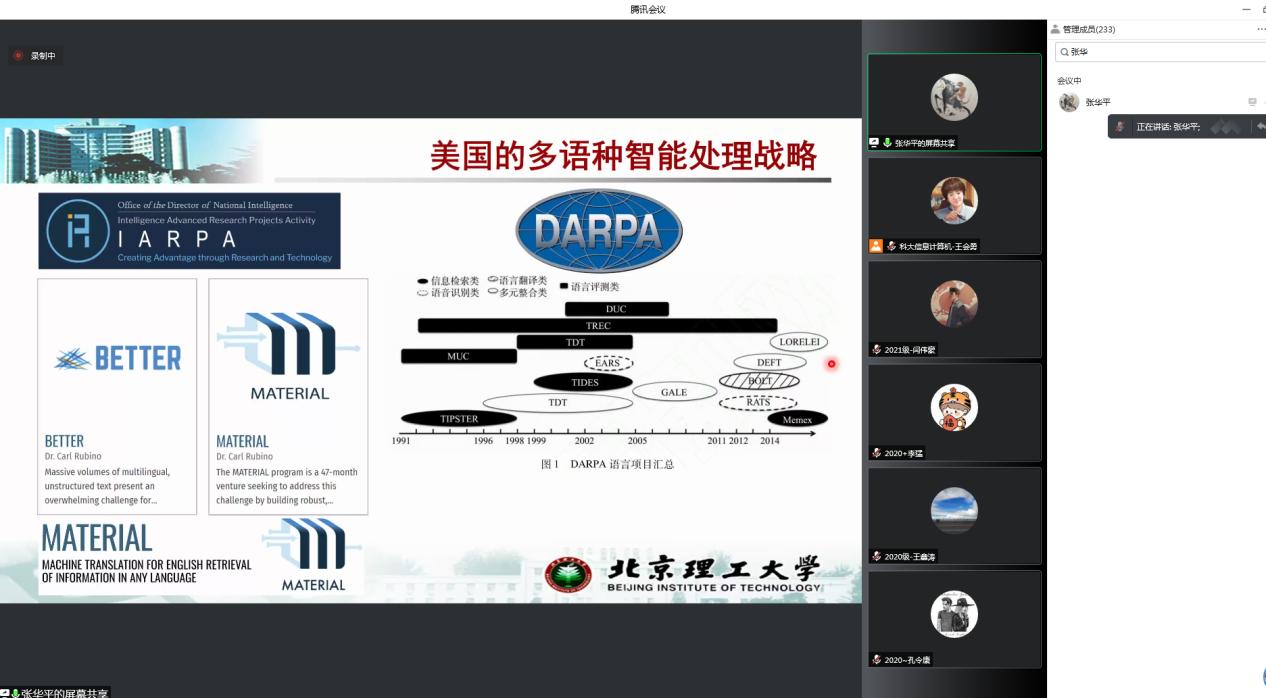The height and width of the screenshot is (698, 1266).
Task: Click the TIPSTER ellipse in the DARPA timeline
Action: pos(460,419)
